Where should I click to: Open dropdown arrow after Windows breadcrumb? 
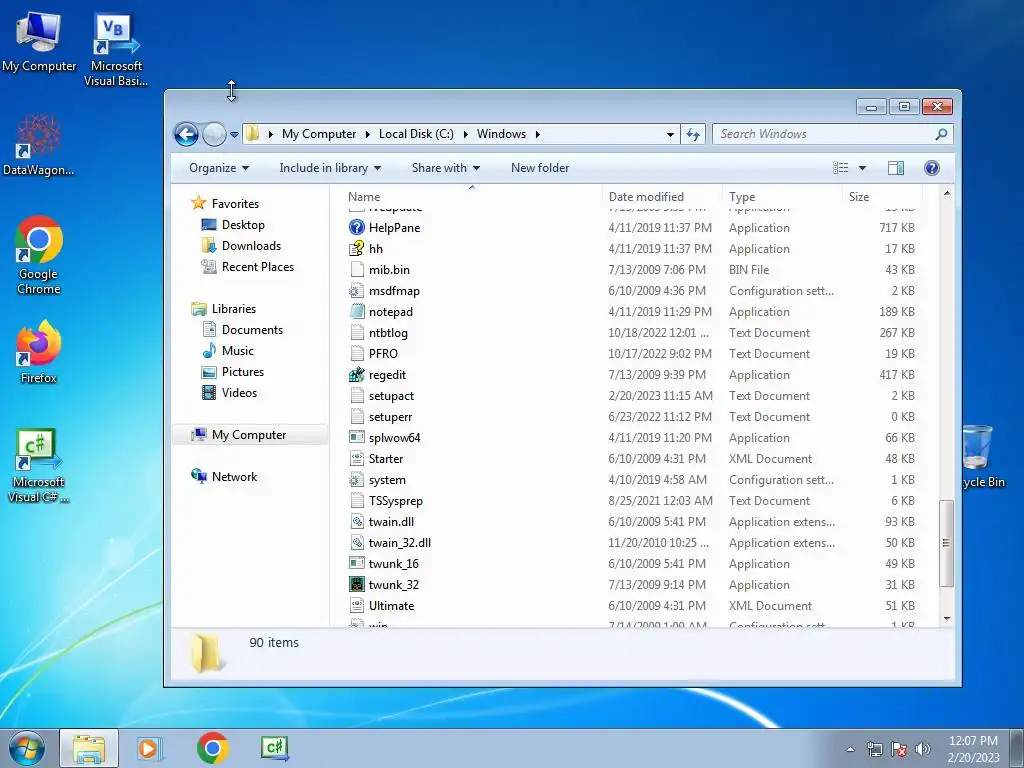coord(537,134)
